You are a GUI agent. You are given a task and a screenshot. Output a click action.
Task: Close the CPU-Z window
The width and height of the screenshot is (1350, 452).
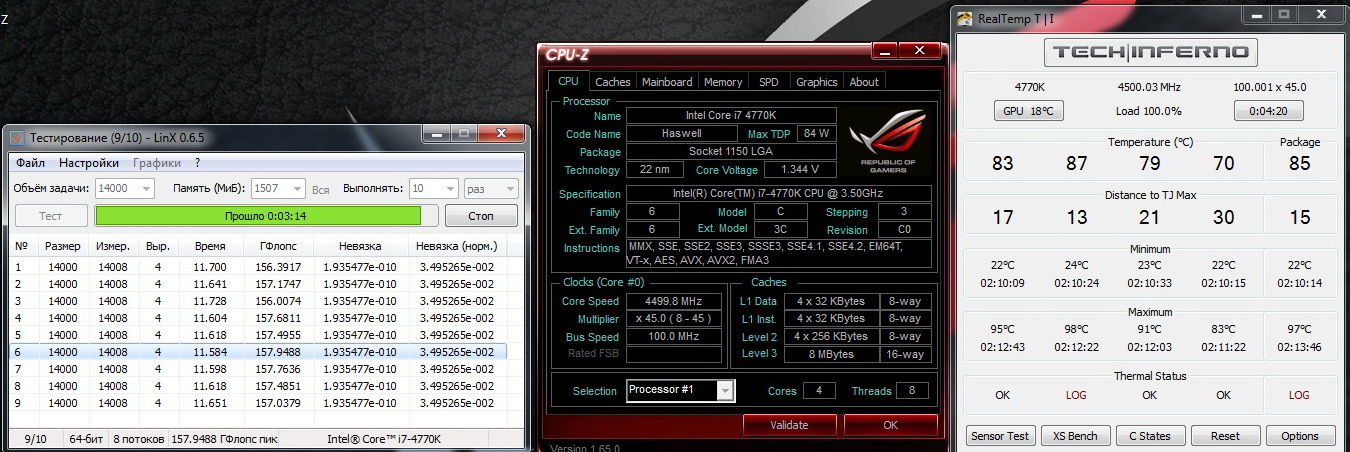coord(919,50)
